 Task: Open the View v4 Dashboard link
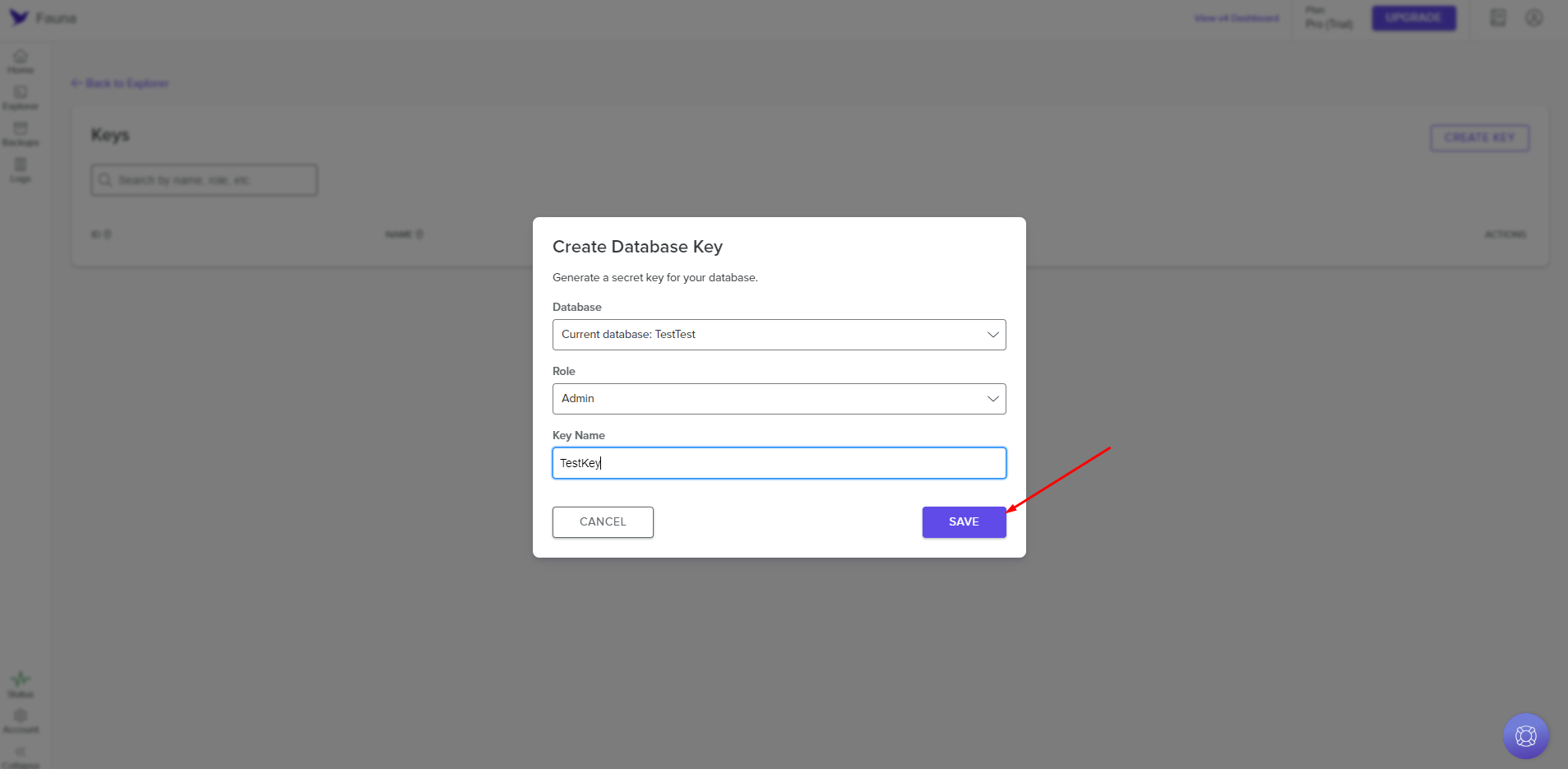click(1236, 18)
